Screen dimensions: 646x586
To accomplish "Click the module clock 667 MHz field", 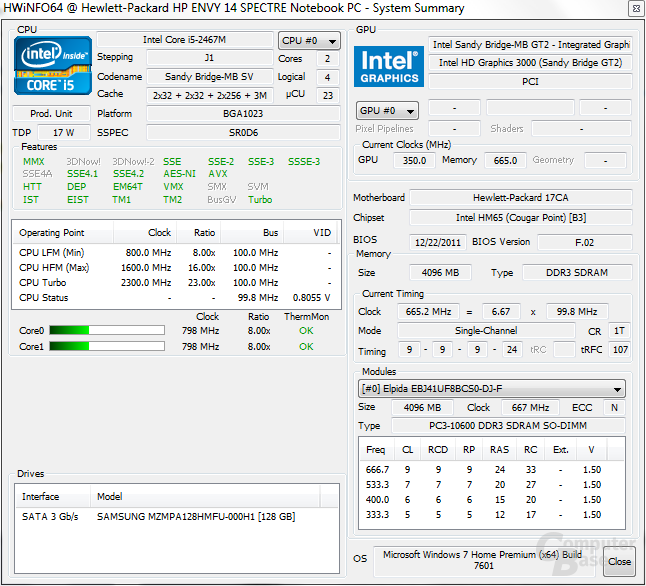I will point(530,408).
